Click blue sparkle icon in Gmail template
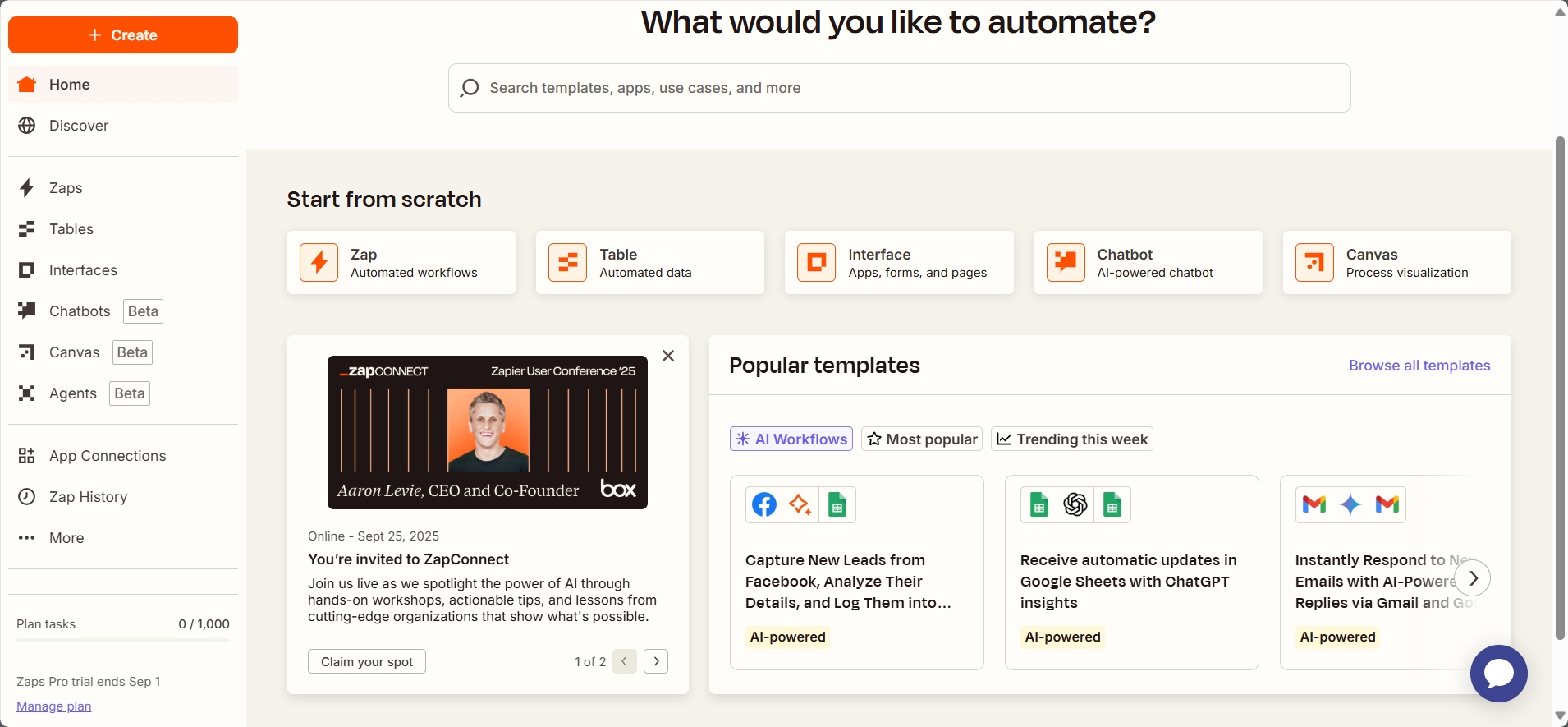 point(1350,504)
